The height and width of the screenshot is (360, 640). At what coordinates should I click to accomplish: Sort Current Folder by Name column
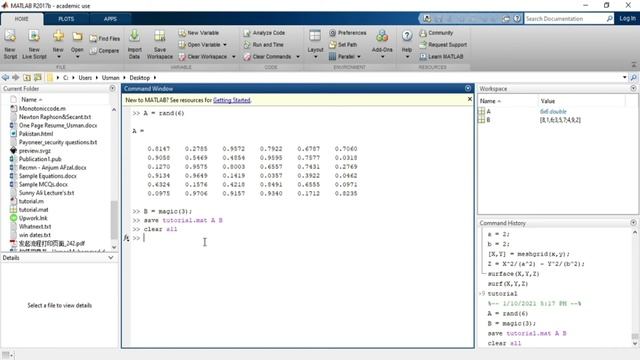(x=31, y=100)
